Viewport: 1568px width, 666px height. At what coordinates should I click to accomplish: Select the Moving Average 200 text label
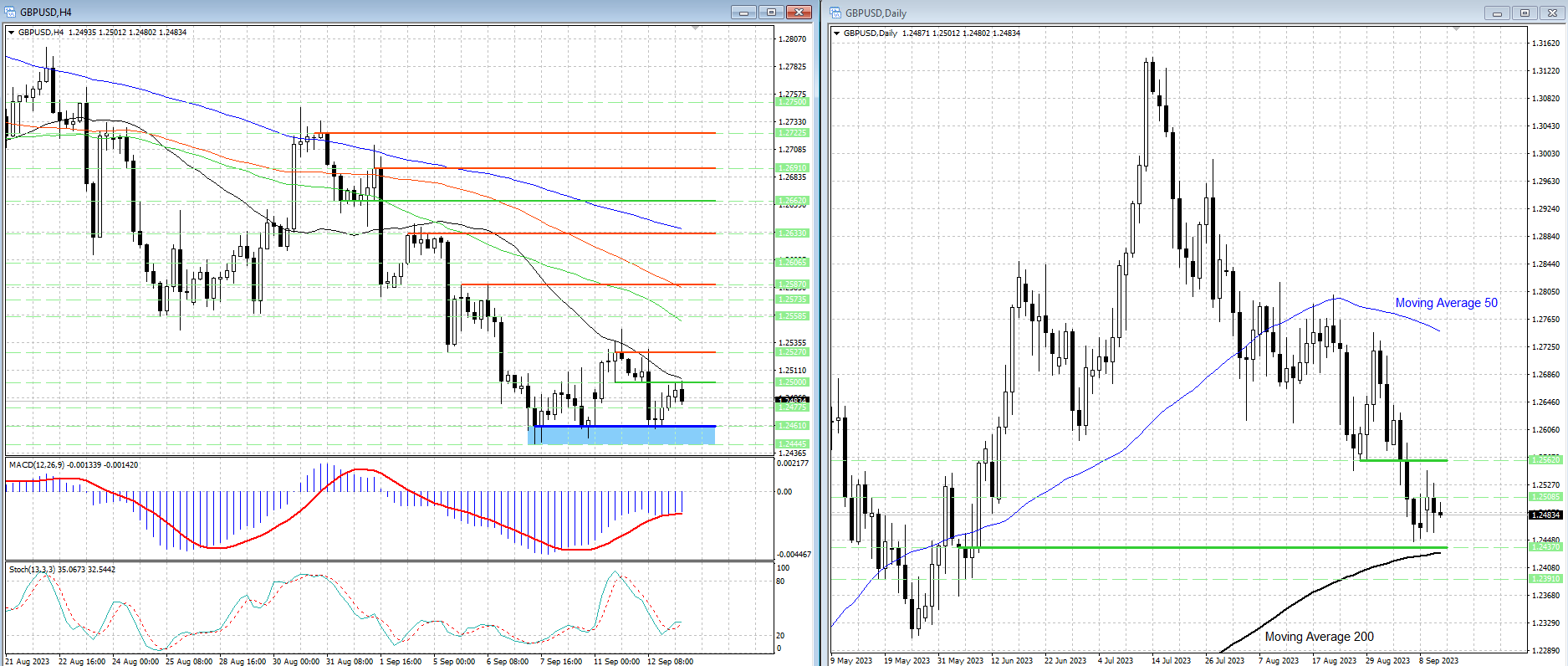[x=1319, y=637]
